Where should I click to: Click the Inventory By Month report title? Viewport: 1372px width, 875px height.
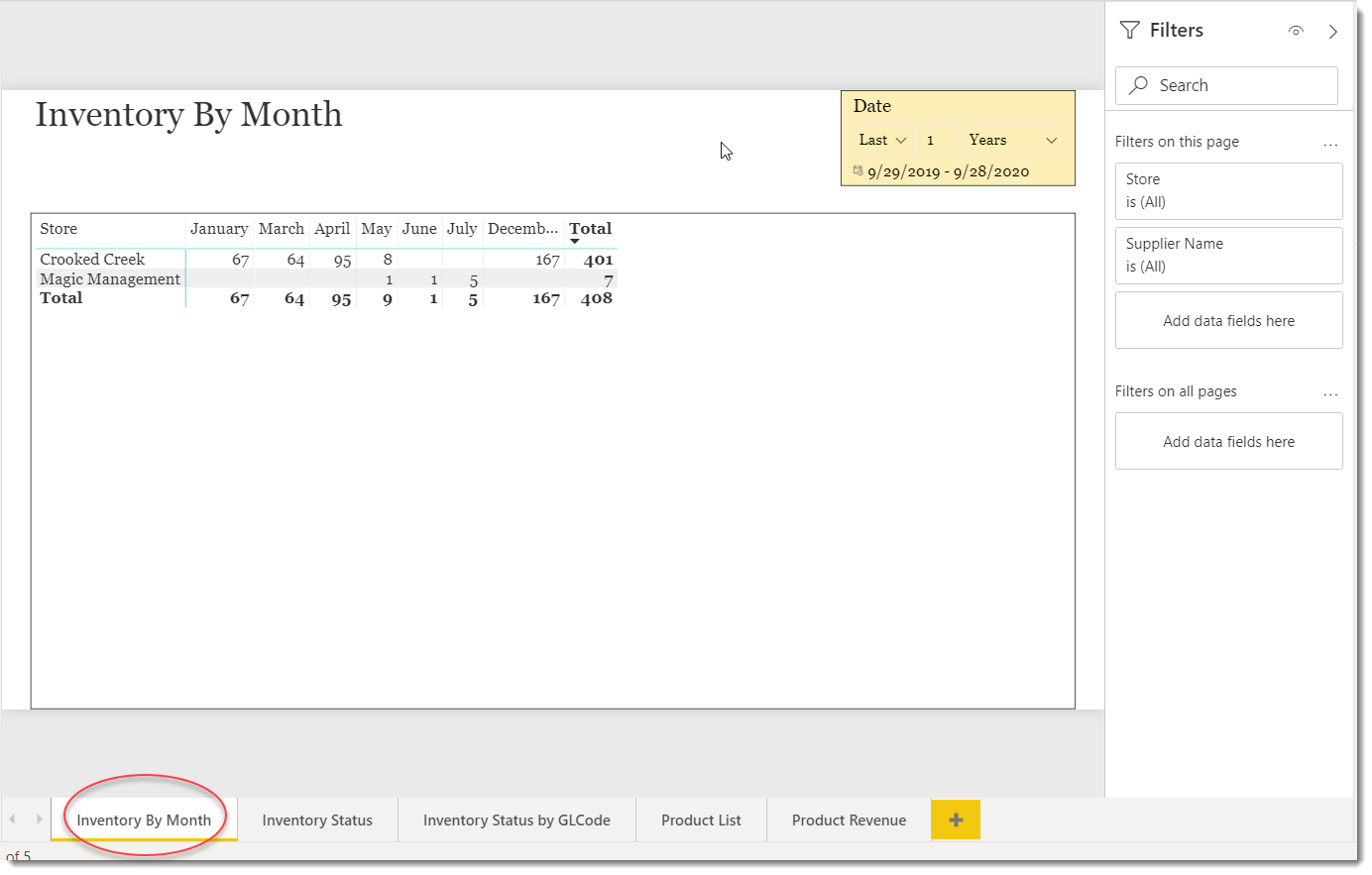point(189,115)
